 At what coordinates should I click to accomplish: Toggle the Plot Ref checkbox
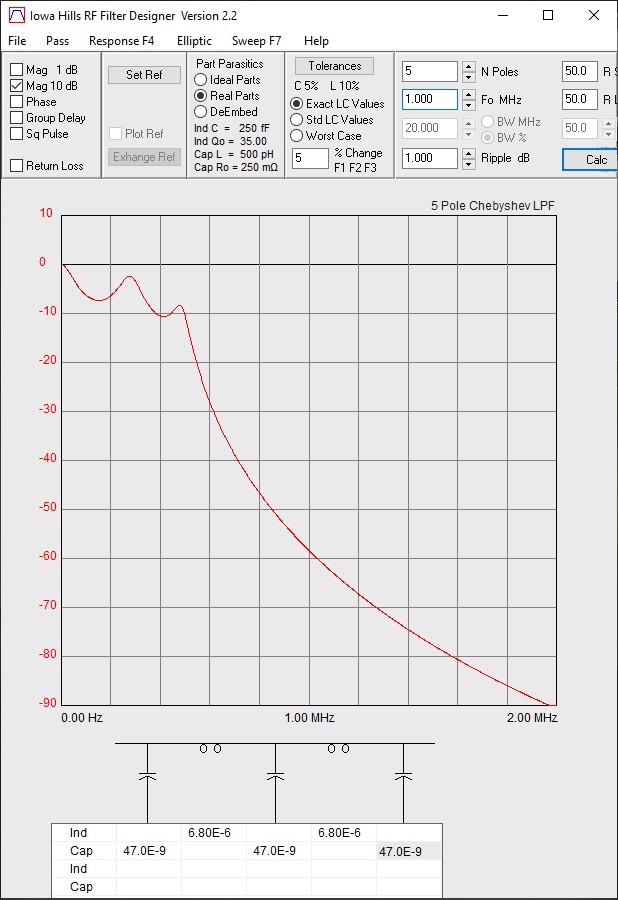pyautogui.click(x=115, y=134)
